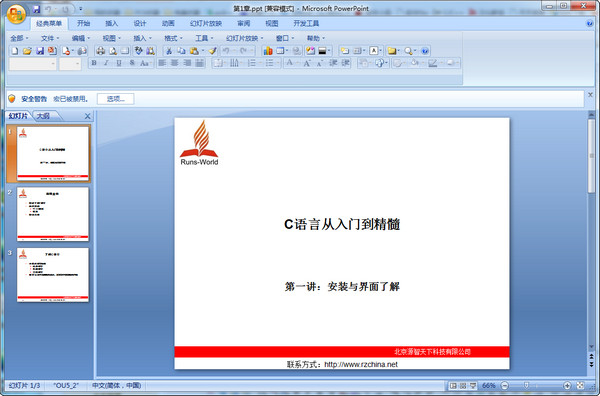Switch to Slide Sorter view icon

pyautogui.click(x=463, y=386)
